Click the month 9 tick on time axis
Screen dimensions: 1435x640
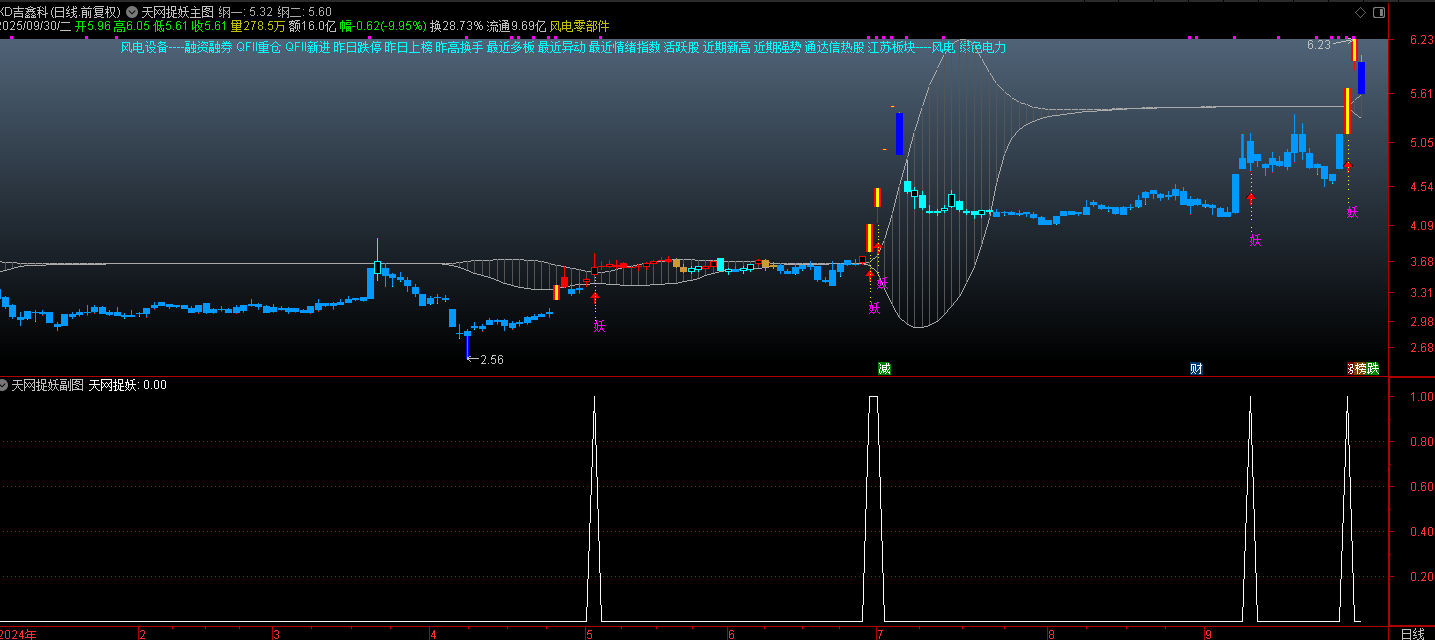tap(1208, 634)
